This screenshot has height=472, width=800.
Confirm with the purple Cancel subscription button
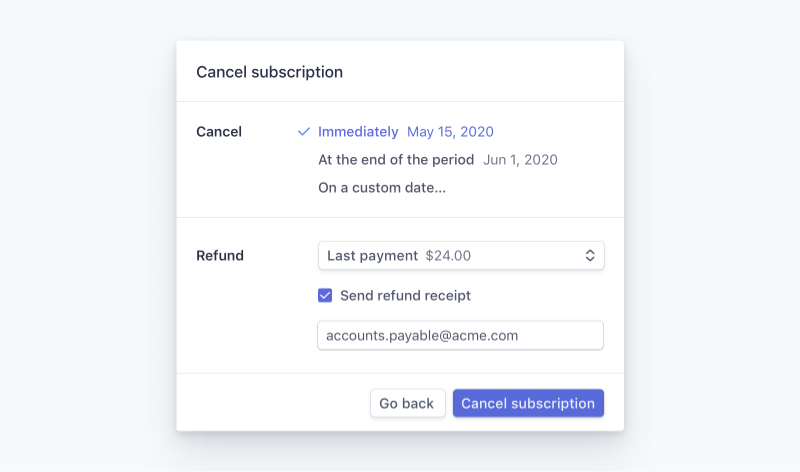pos(528,404)
